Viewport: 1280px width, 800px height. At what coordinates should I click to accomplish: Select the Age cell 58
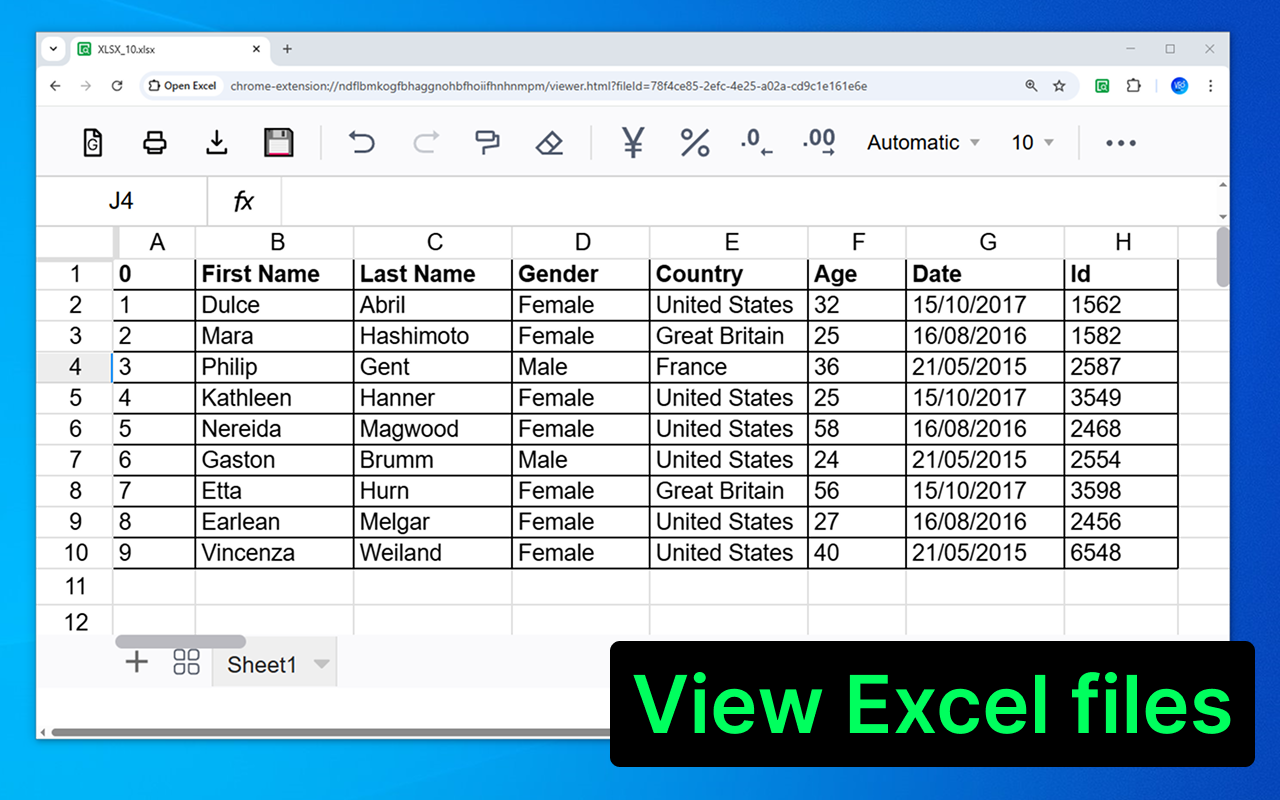pos(857,429)
